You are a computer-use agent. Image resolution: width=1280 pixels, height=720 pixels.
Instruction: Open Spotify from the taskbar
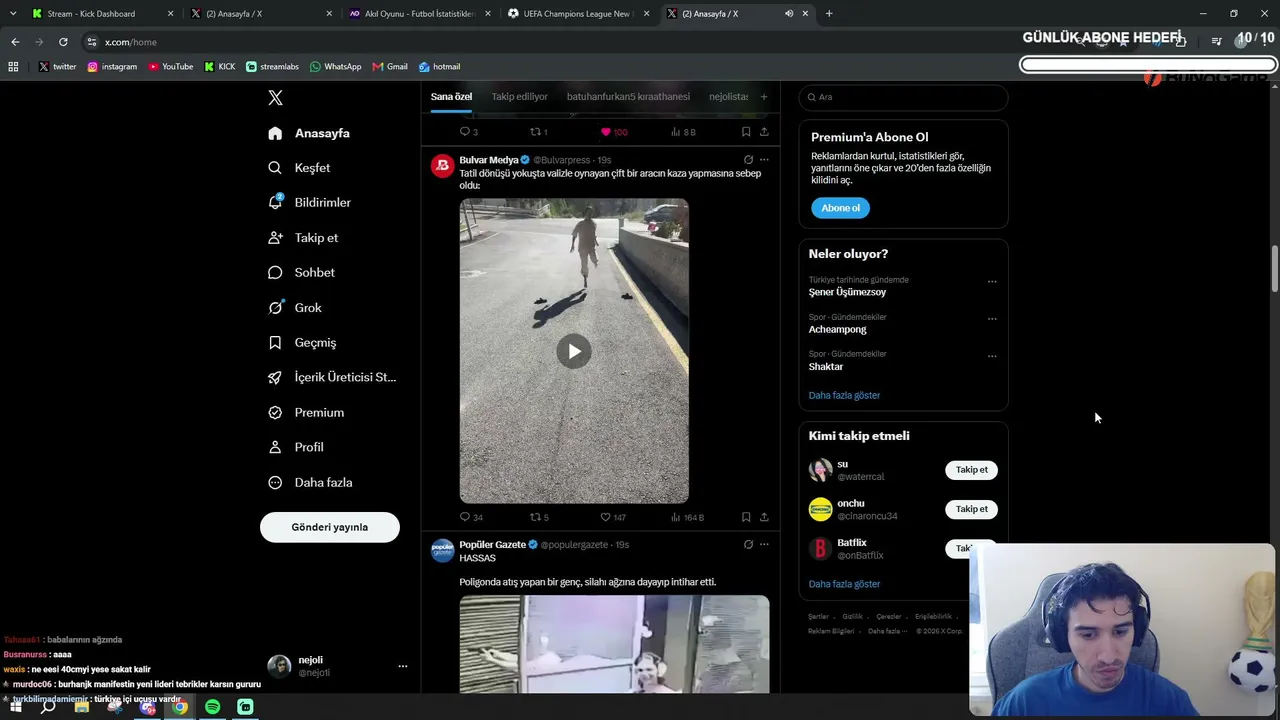point(212,707)
